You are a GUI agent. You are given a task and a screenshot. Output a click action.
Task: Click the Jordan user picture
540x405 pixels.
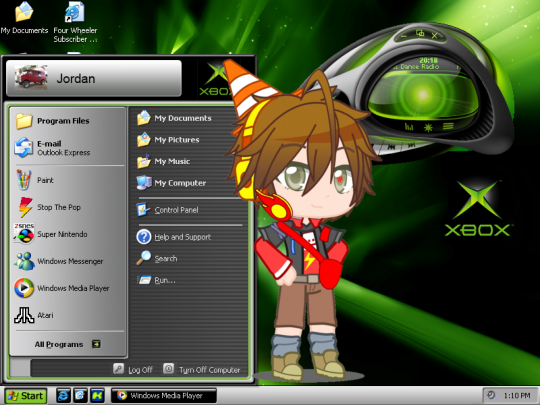click(x=31, y=77)
